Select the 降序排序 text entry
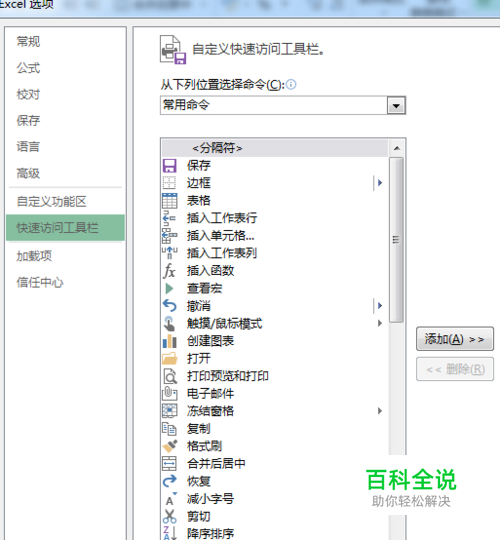This screenshot has width=500, height=540. point(210,533)
